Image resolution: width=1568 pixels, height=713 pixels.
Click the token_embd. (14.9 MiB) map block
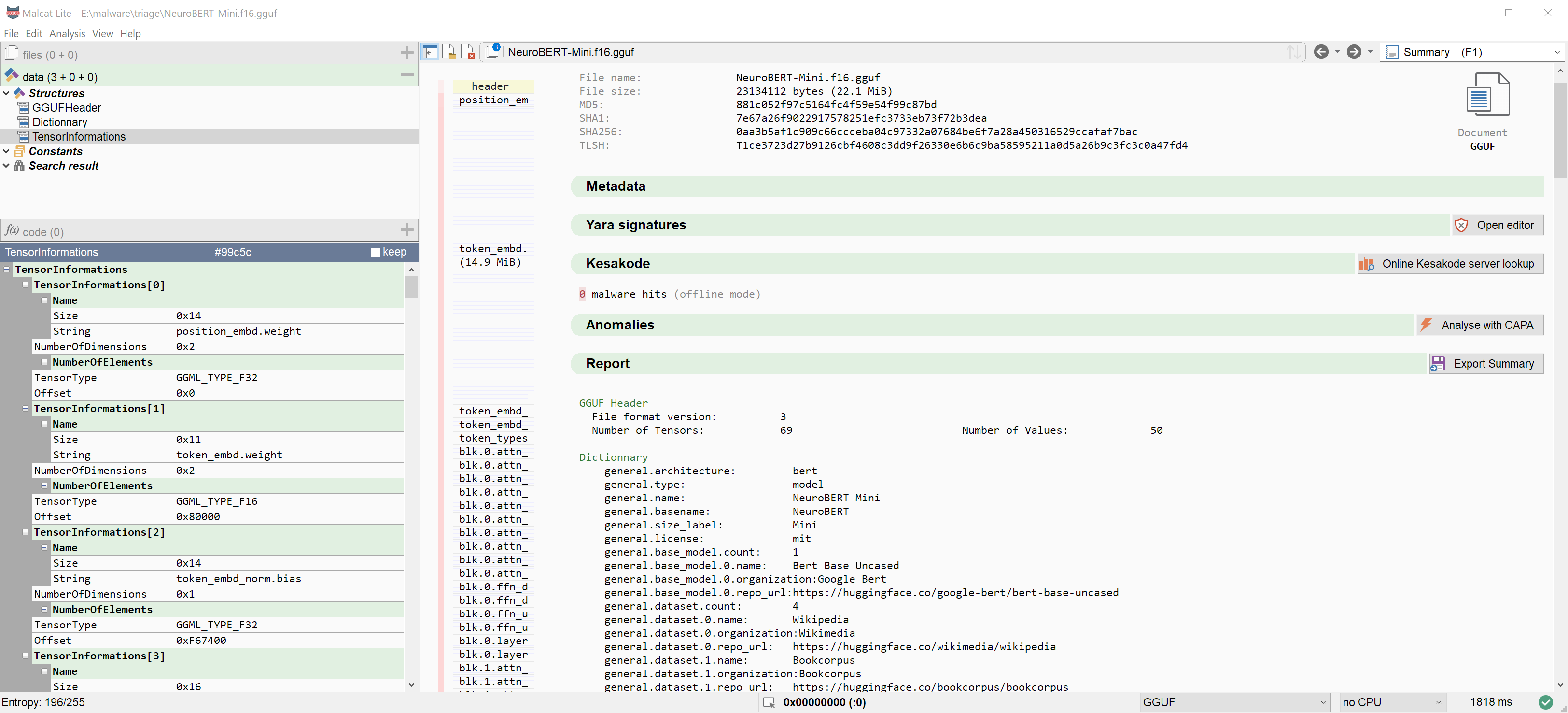coord(493,256)
